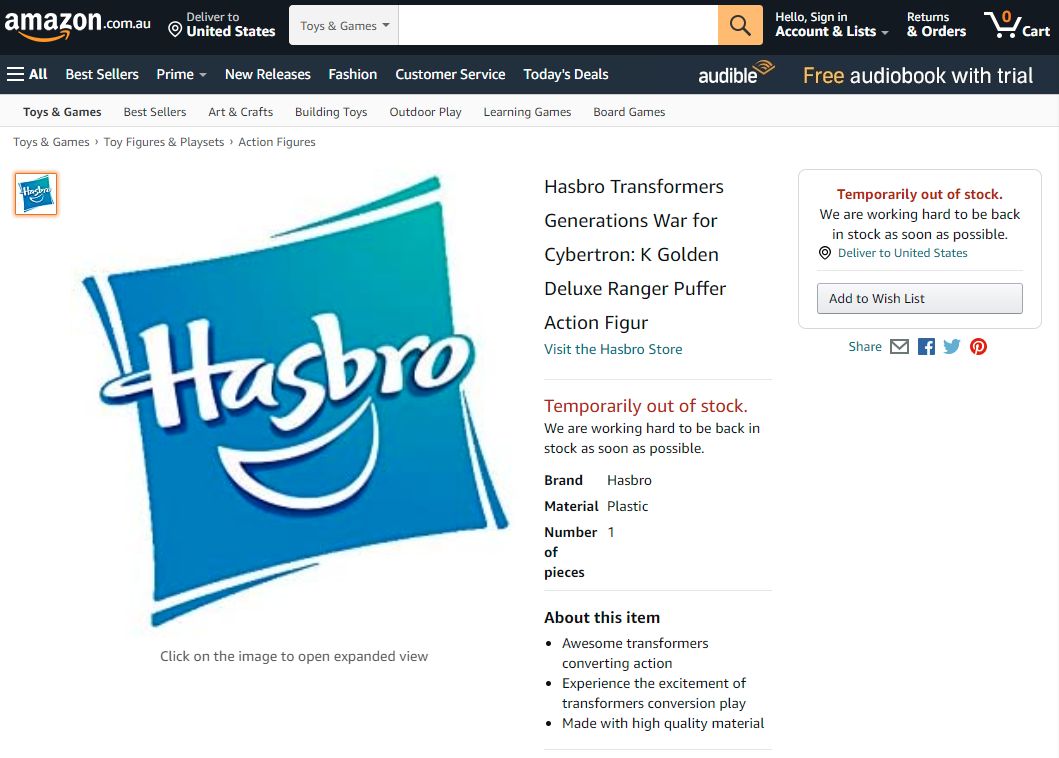Screen dimensions: 1059x758
Task: Expand the Toys & Games search category dropdown
Action: pos(344,26)
